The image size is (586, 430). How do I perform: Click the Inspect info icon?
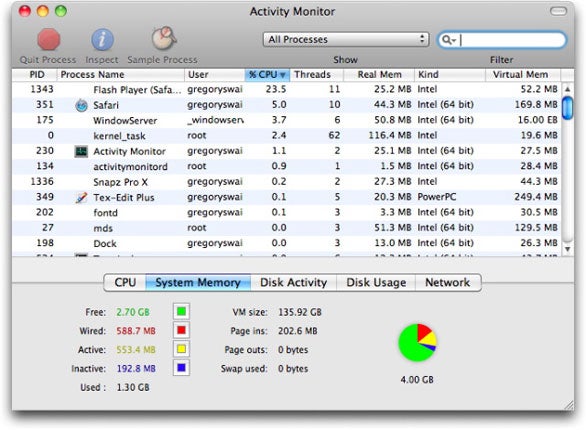(102, 39)
